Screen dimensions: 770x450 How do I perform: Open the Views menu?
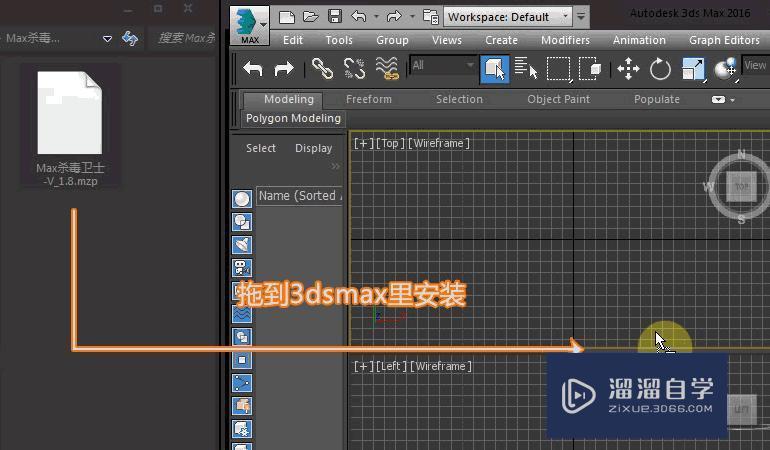click(446, 40)
